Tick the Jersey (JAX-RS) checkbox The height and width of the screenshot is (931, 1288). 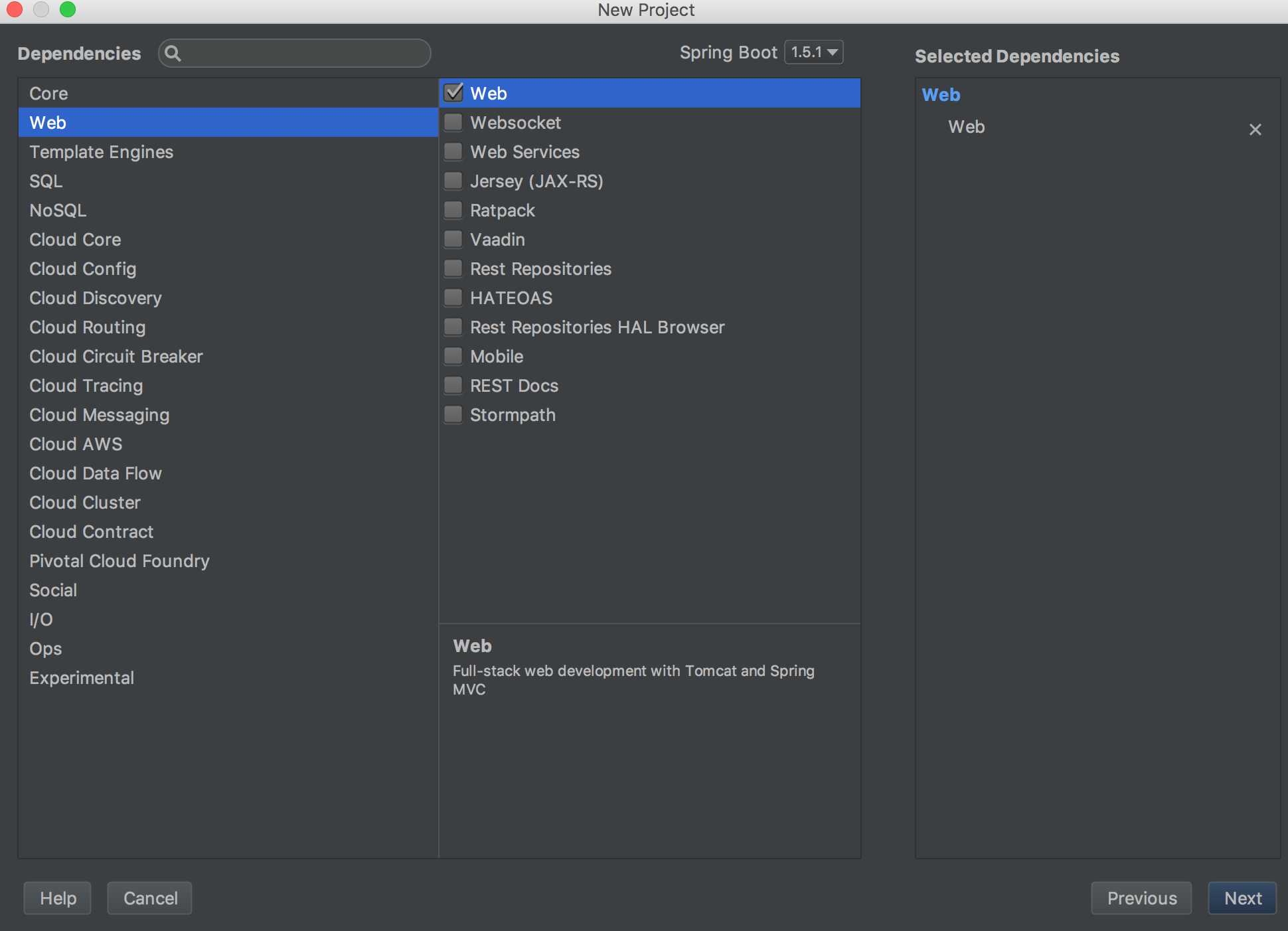[453, 181]
